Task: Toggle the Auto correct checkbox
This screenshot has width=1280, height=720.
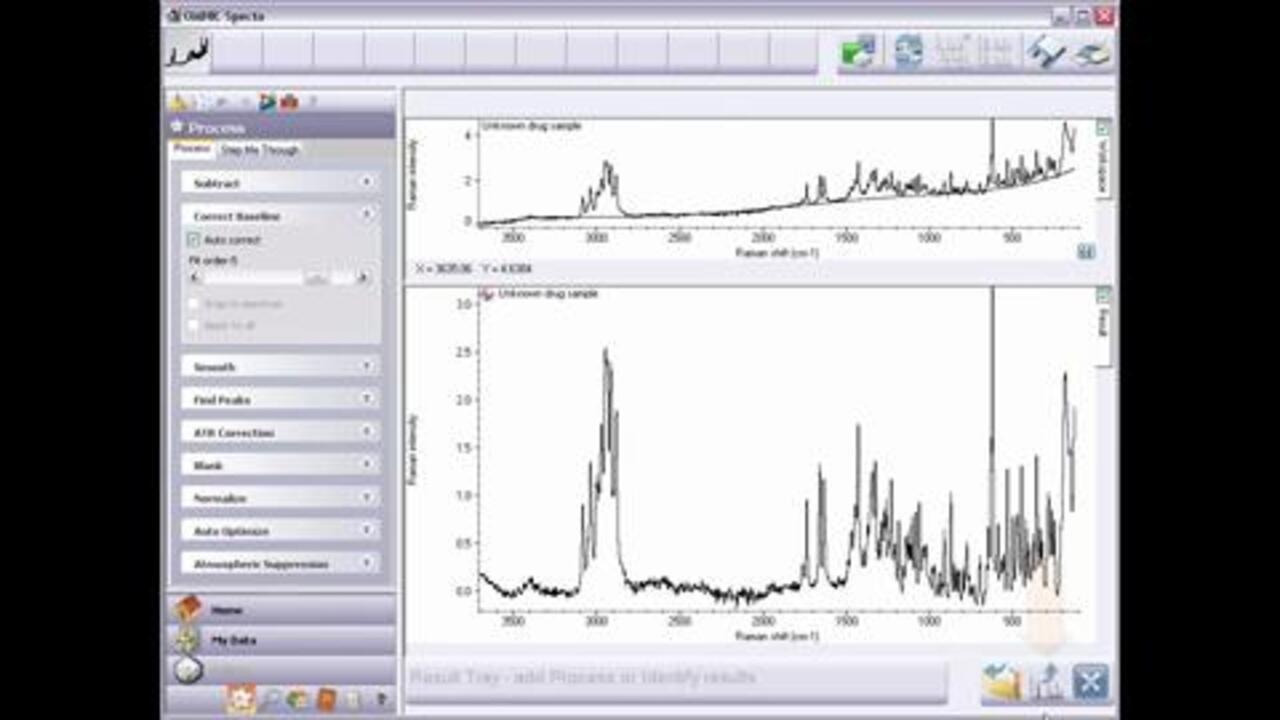Action: click(x=194, y=240)
